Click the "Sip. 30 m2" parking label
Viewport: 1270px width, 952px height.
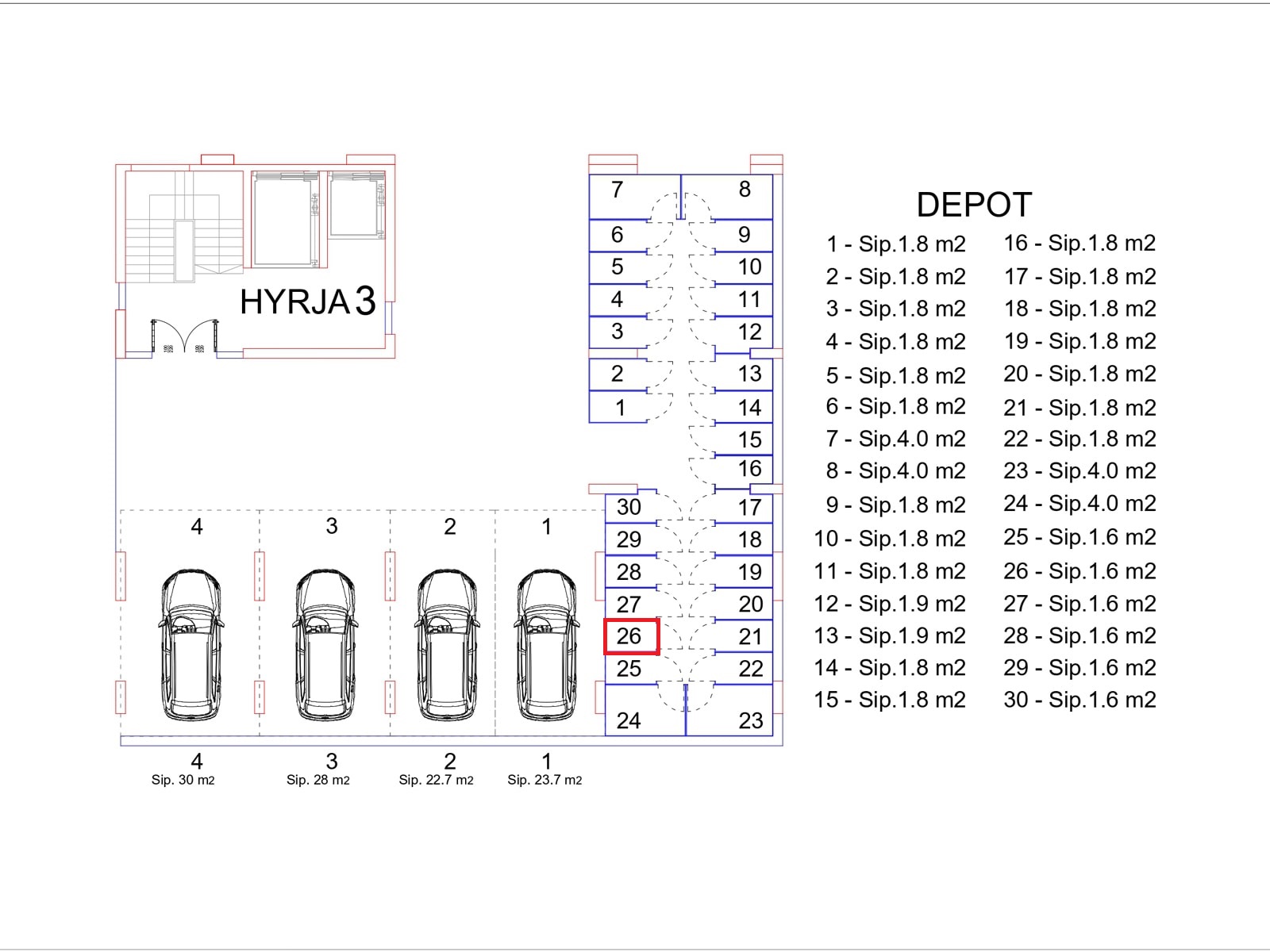pos(183,780)
